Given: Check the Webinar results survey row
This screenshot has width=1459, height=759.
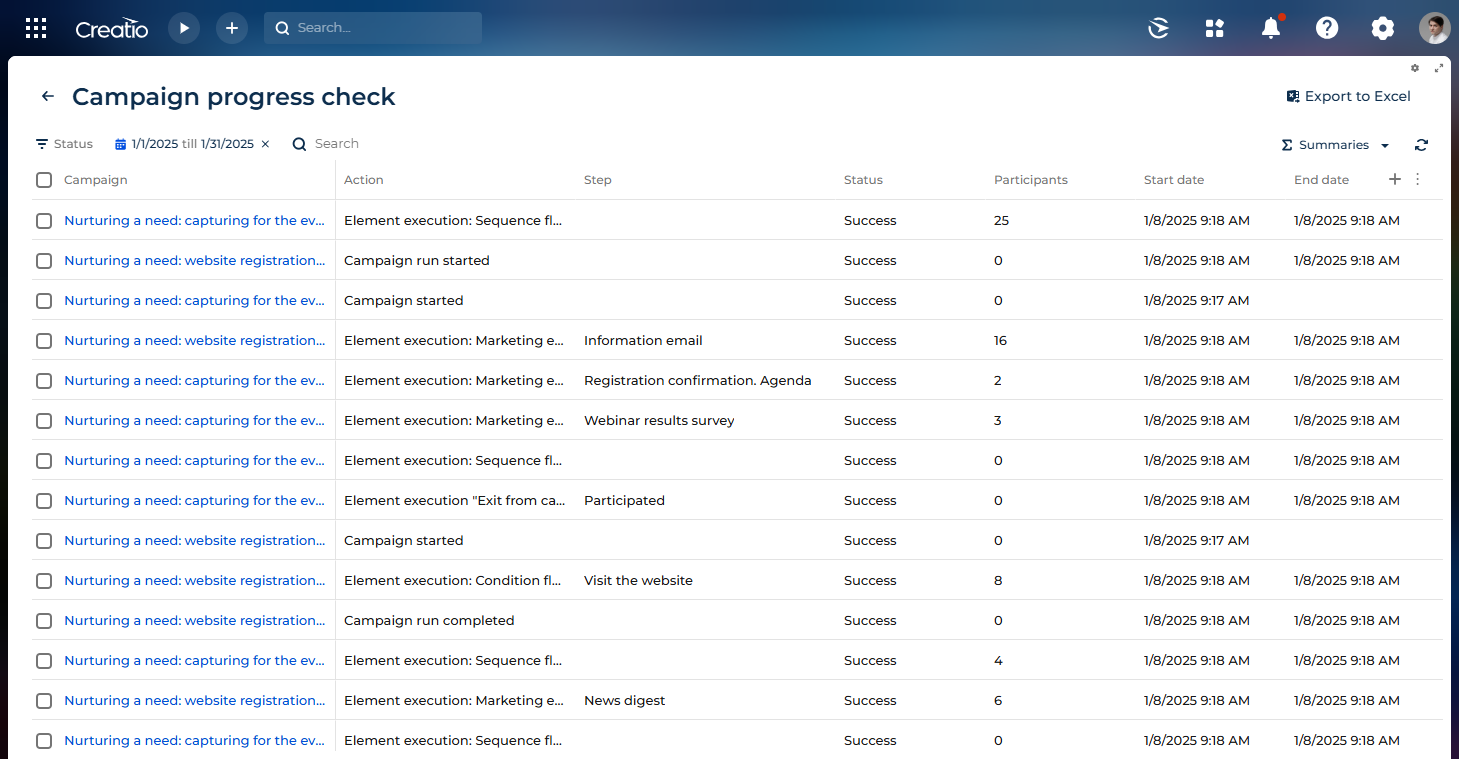Looking at the screenshot, I should (44, 420).
